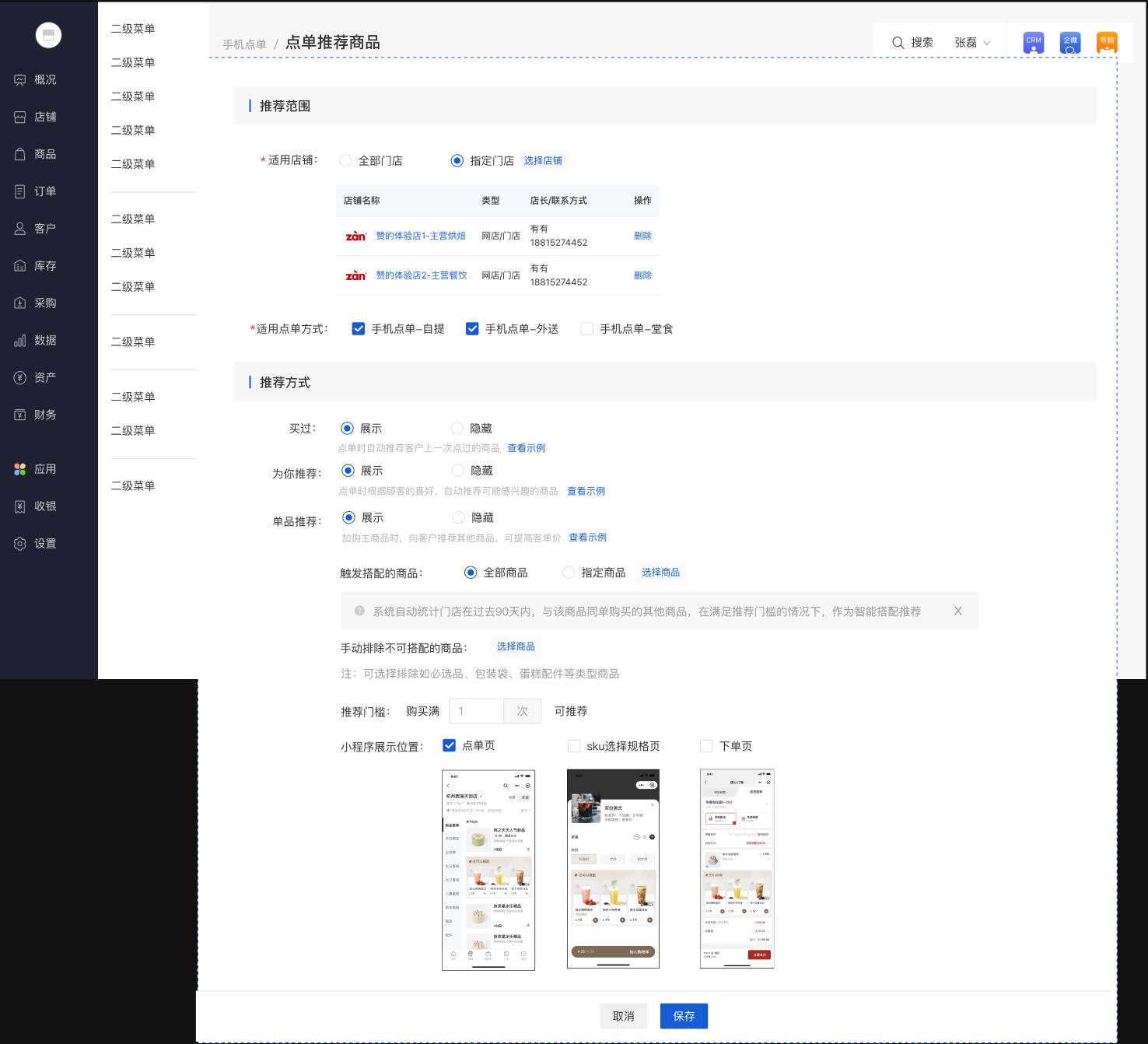The image size is (1148, 1044).
Task: Uncheck 手机点单-自提 checkbox
Action: pyautogui.click(x=359, y=329)
